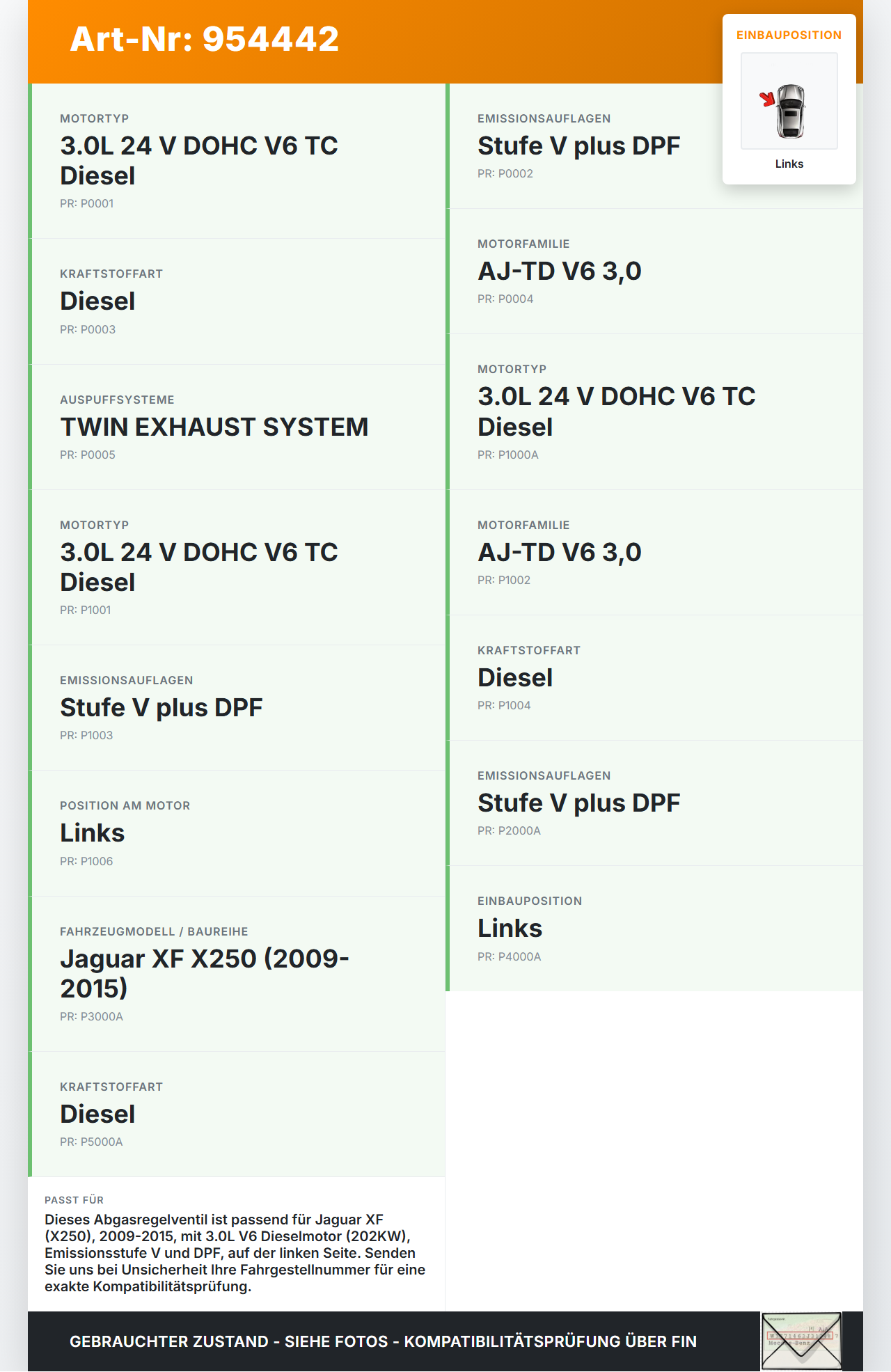Screen dimensions: 891x1372
Task: Select the PR: P4000A Einbauposition code
Action: coord(509,957)
